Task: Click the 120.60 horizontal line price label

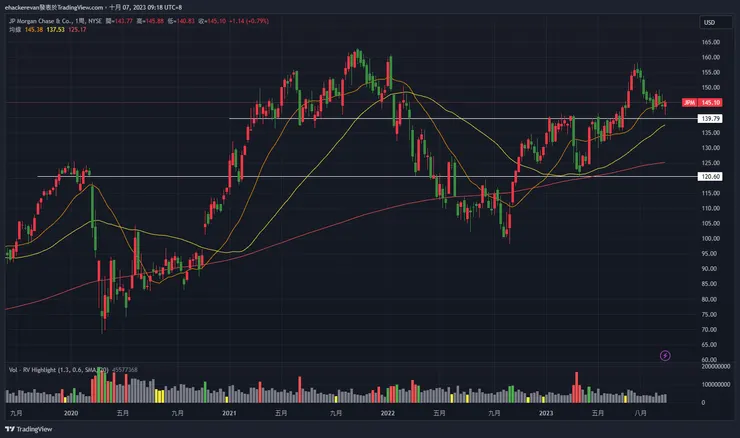Action: 710,177
